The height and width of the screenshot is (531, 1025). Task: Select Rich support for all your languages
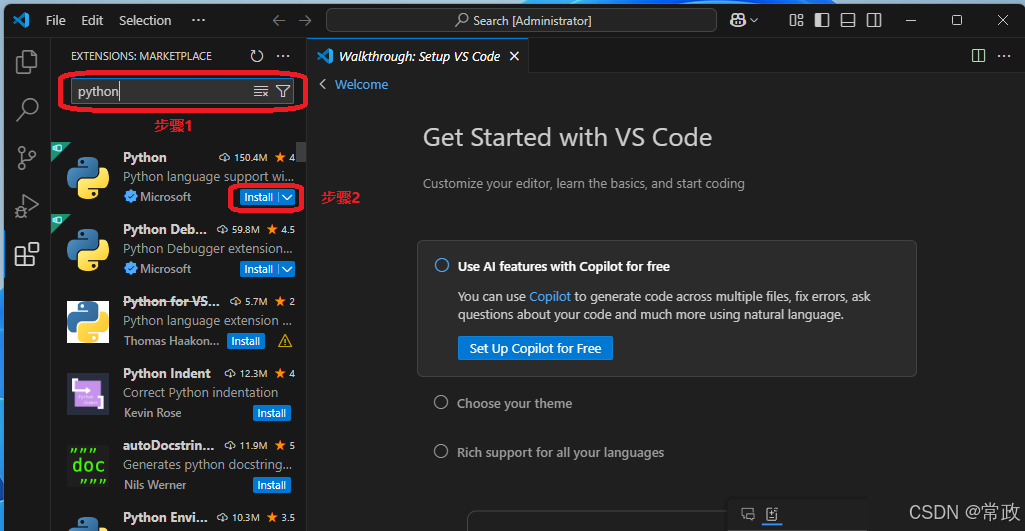click(x=560, y=453)
